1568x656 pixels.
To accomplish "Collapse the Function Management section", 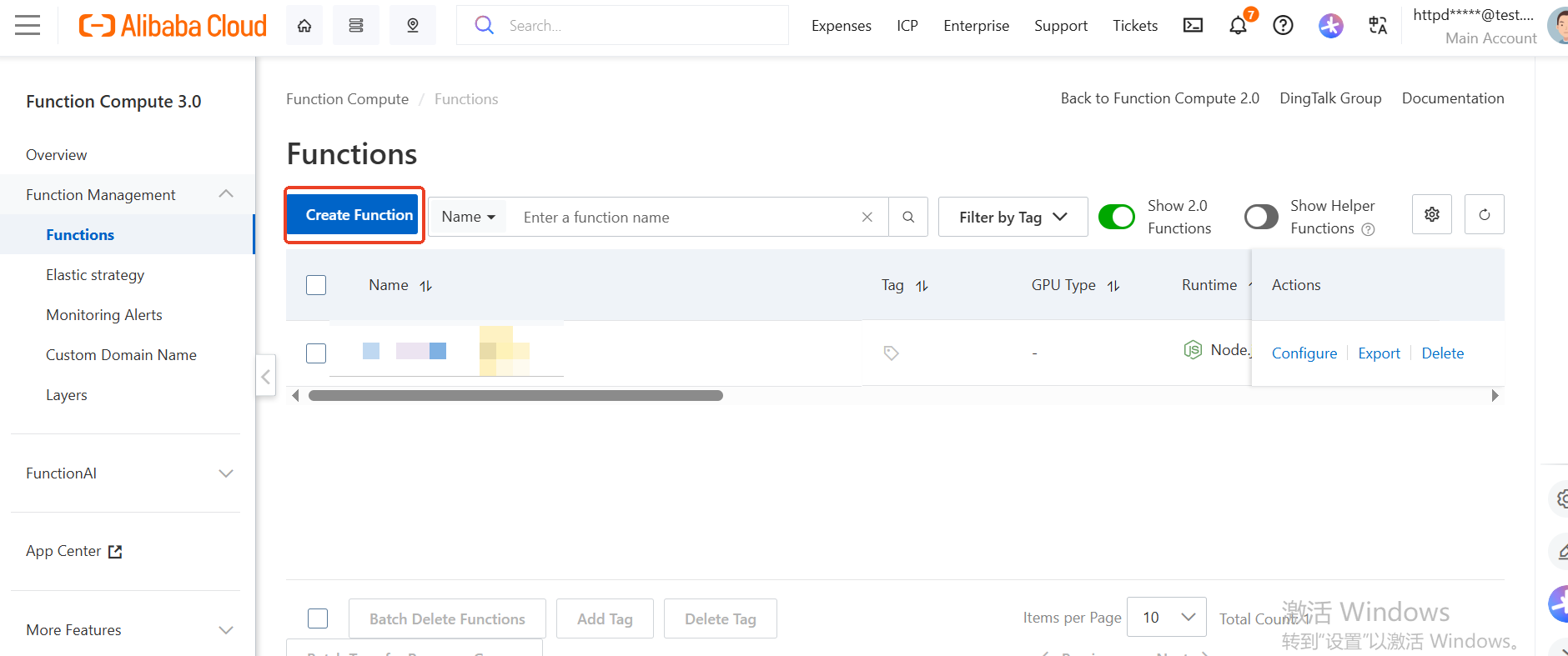I will 225,194.
